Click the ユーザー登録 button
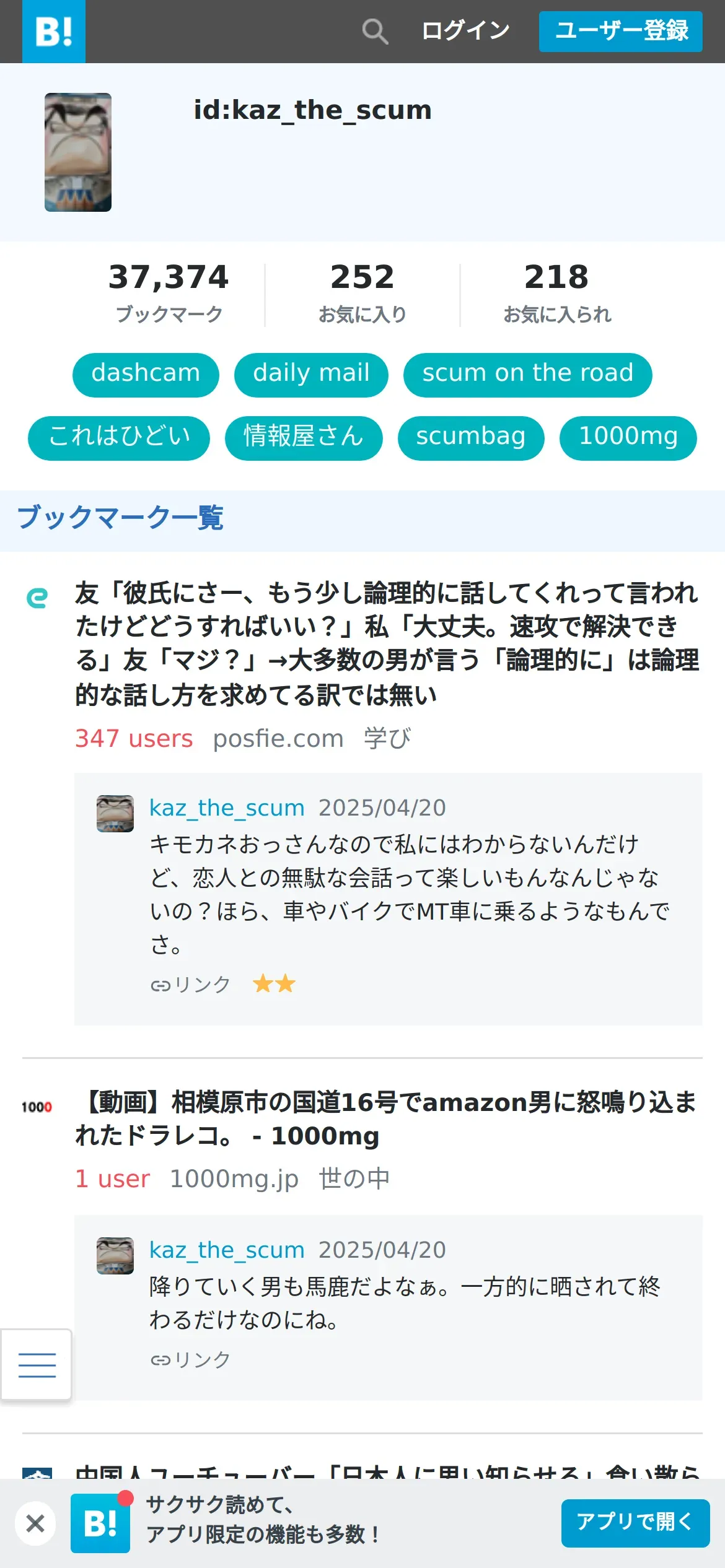 pos(621,31)
